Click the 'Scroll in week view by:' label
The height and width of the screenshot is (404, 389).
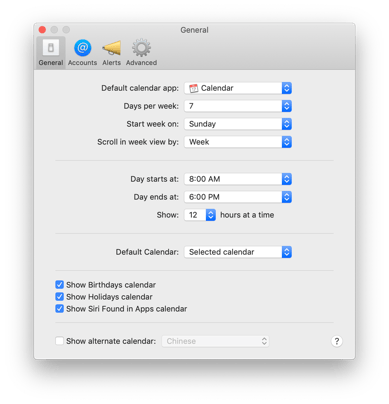point(138,142)
